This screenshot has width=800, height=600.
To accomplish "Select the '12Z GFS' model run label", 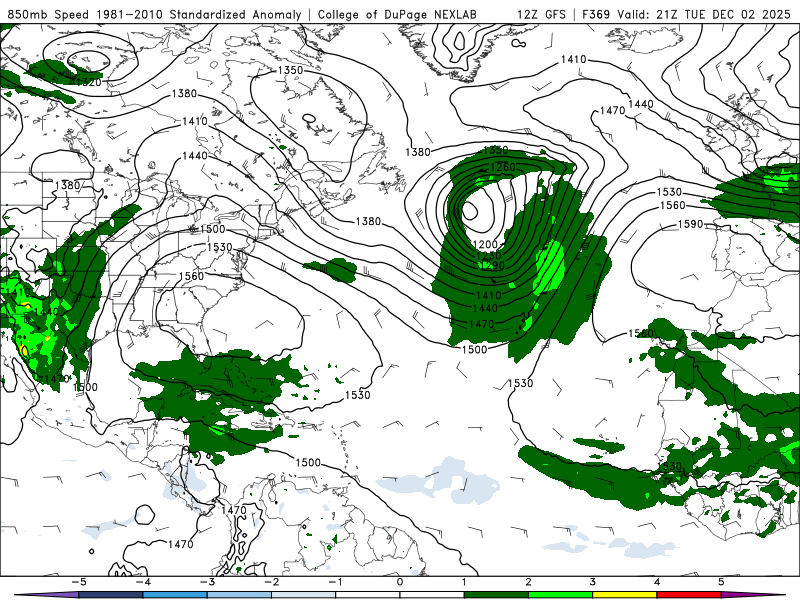I will pos(541,15).
